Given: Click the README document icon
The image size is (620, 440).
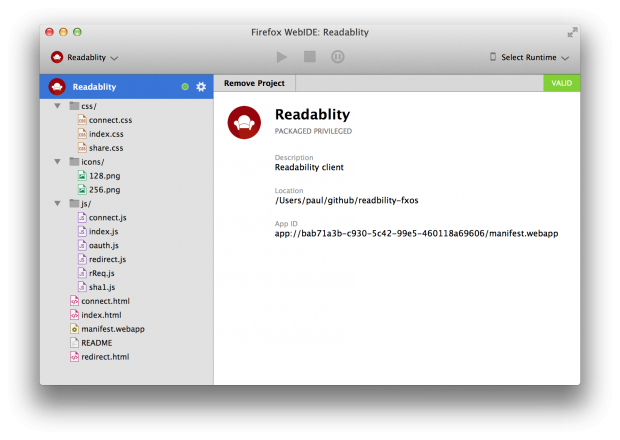Looking at the screenshot, I should pos(74,342).
